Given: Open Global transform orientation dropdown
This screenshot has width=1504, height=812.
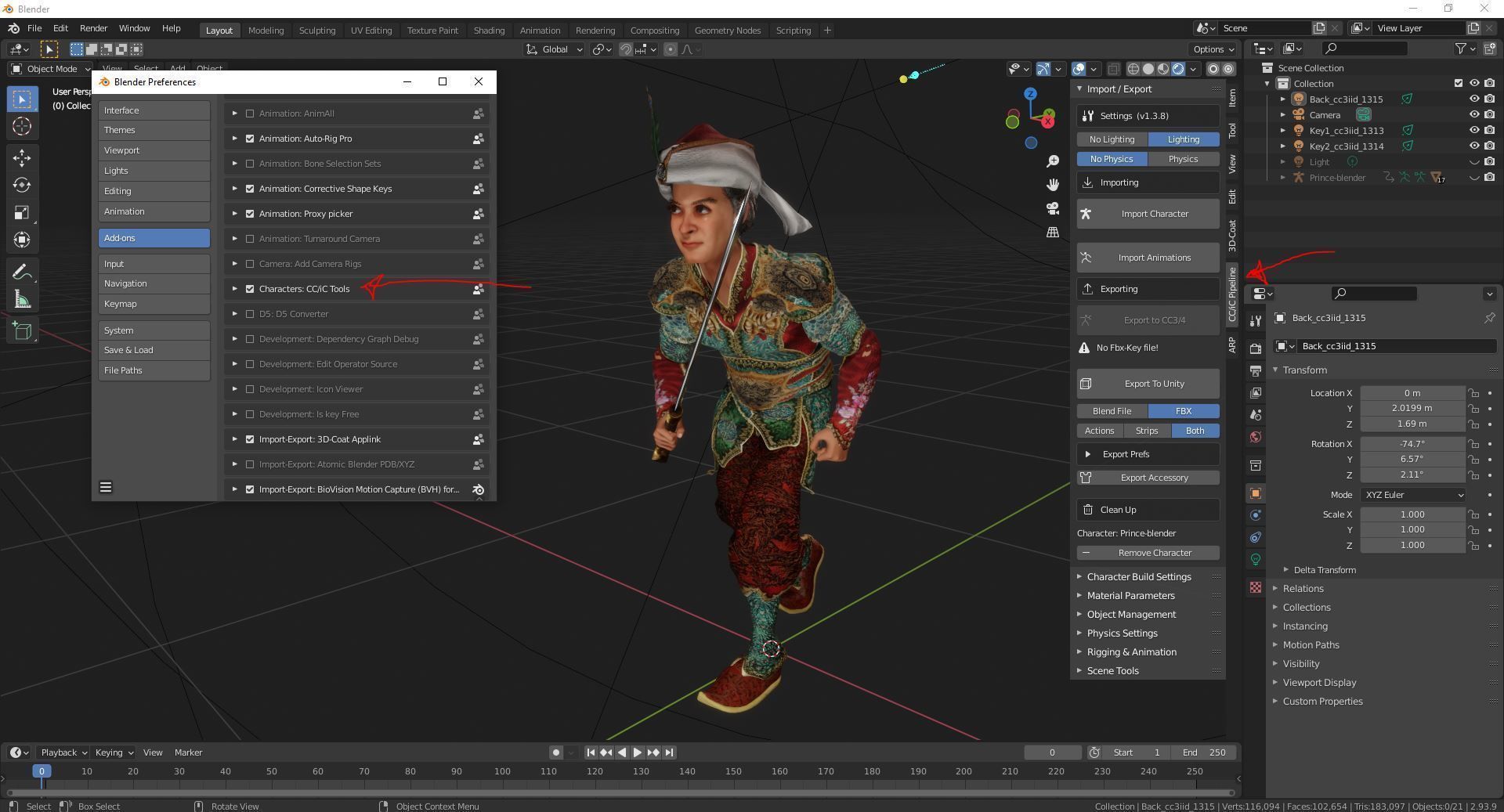Looking at the screenshot, I should [554, 49].
